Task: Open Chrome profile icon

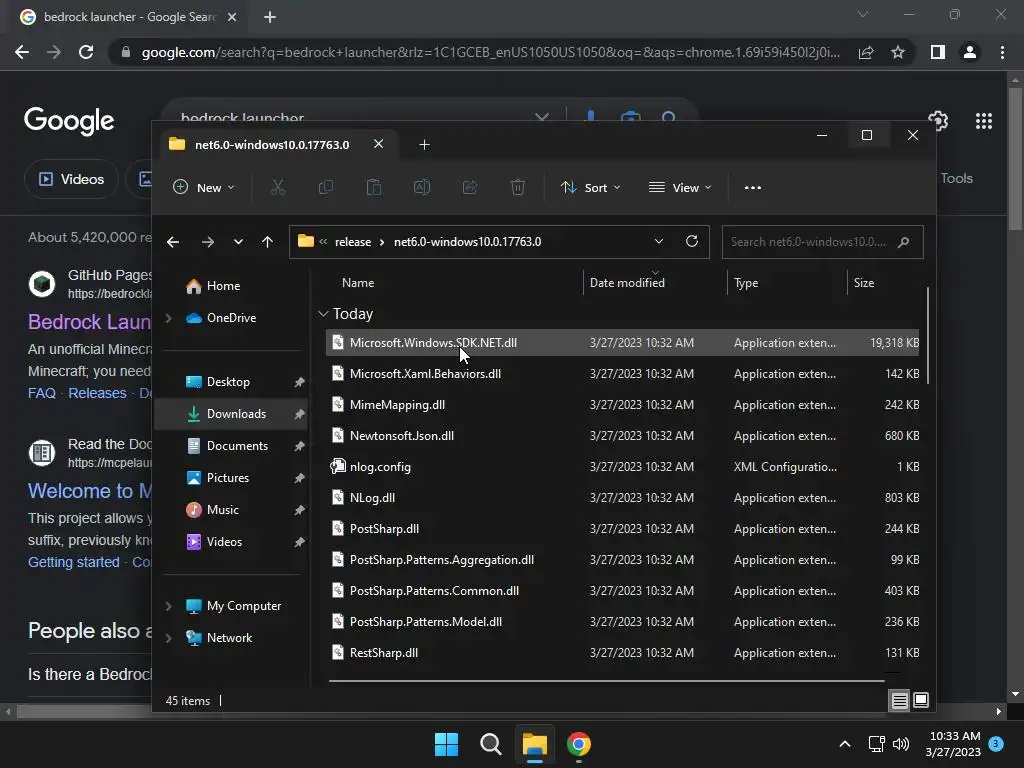Action: (970, 52)
